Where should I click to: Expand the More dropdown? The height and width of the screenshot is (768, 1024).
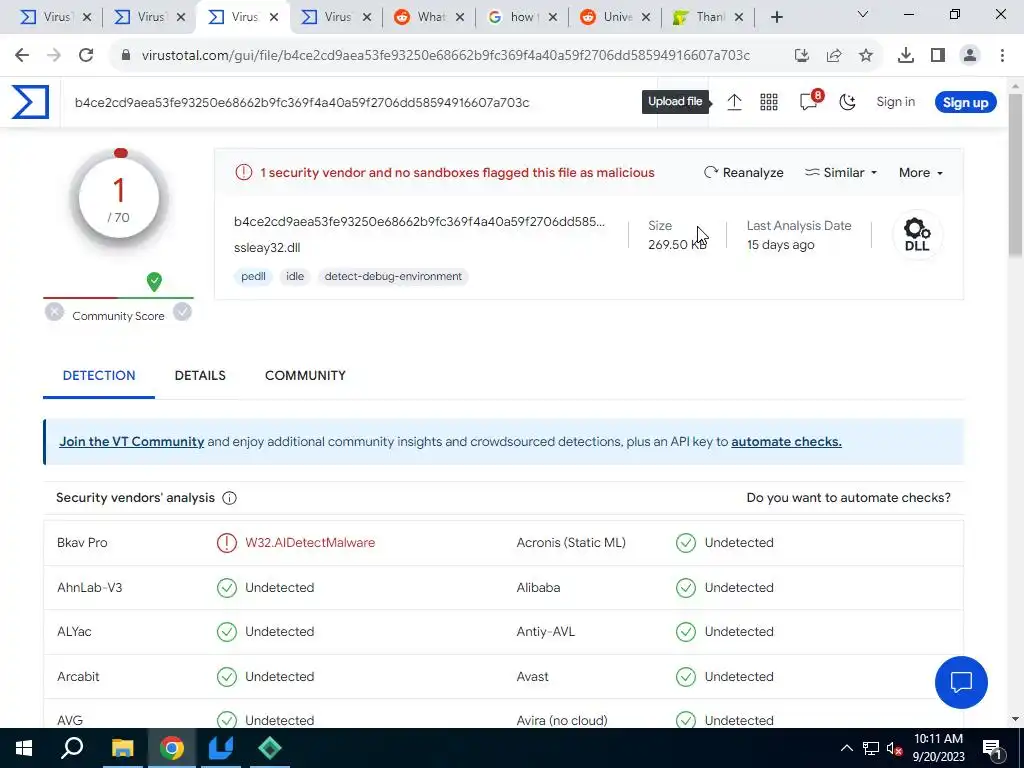tap(920, 172)
